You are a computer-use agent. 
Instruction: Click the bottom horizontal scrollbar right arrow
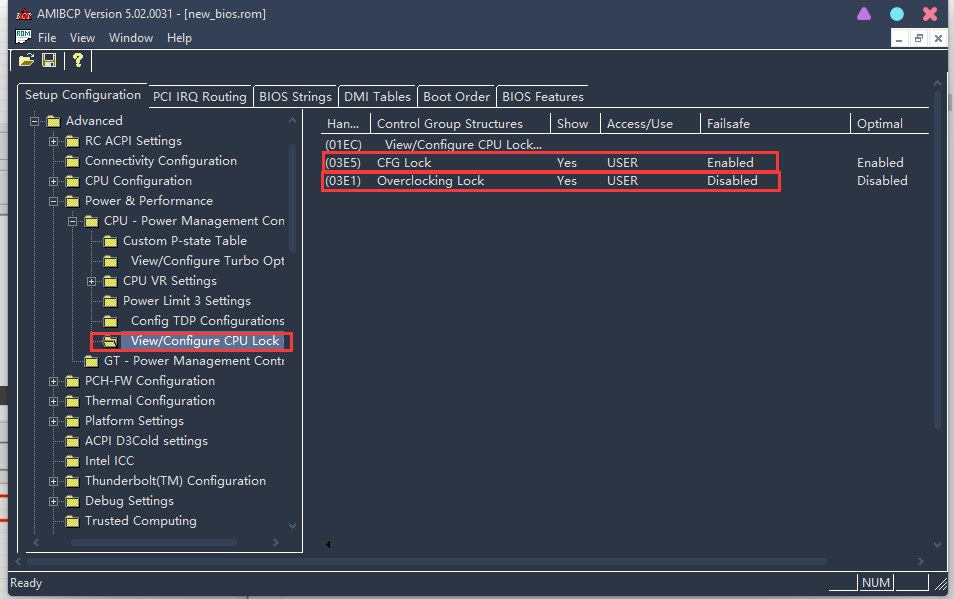[x=921, y=561]
